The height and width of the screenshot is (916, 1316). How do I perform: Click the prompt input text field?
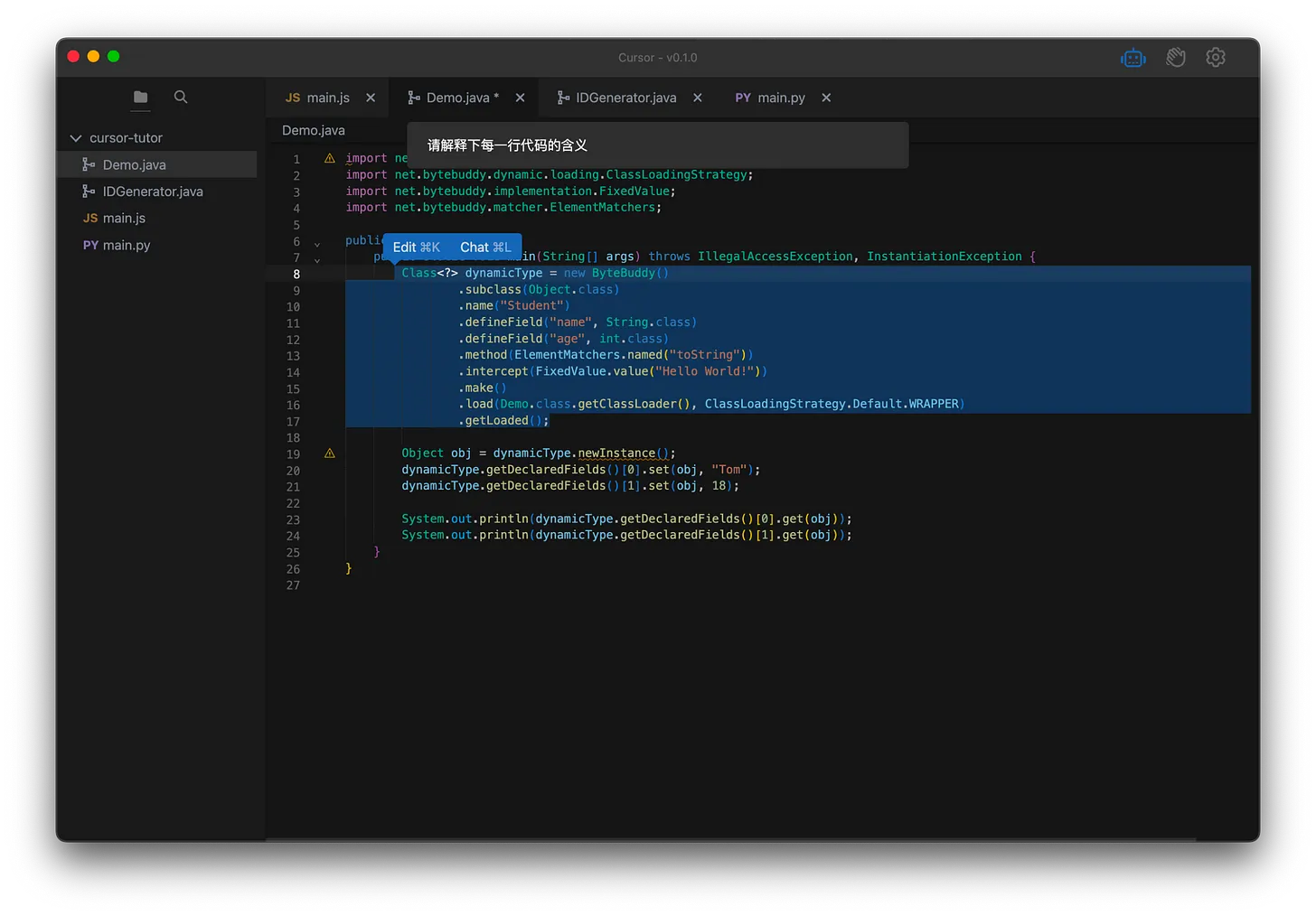657,145
